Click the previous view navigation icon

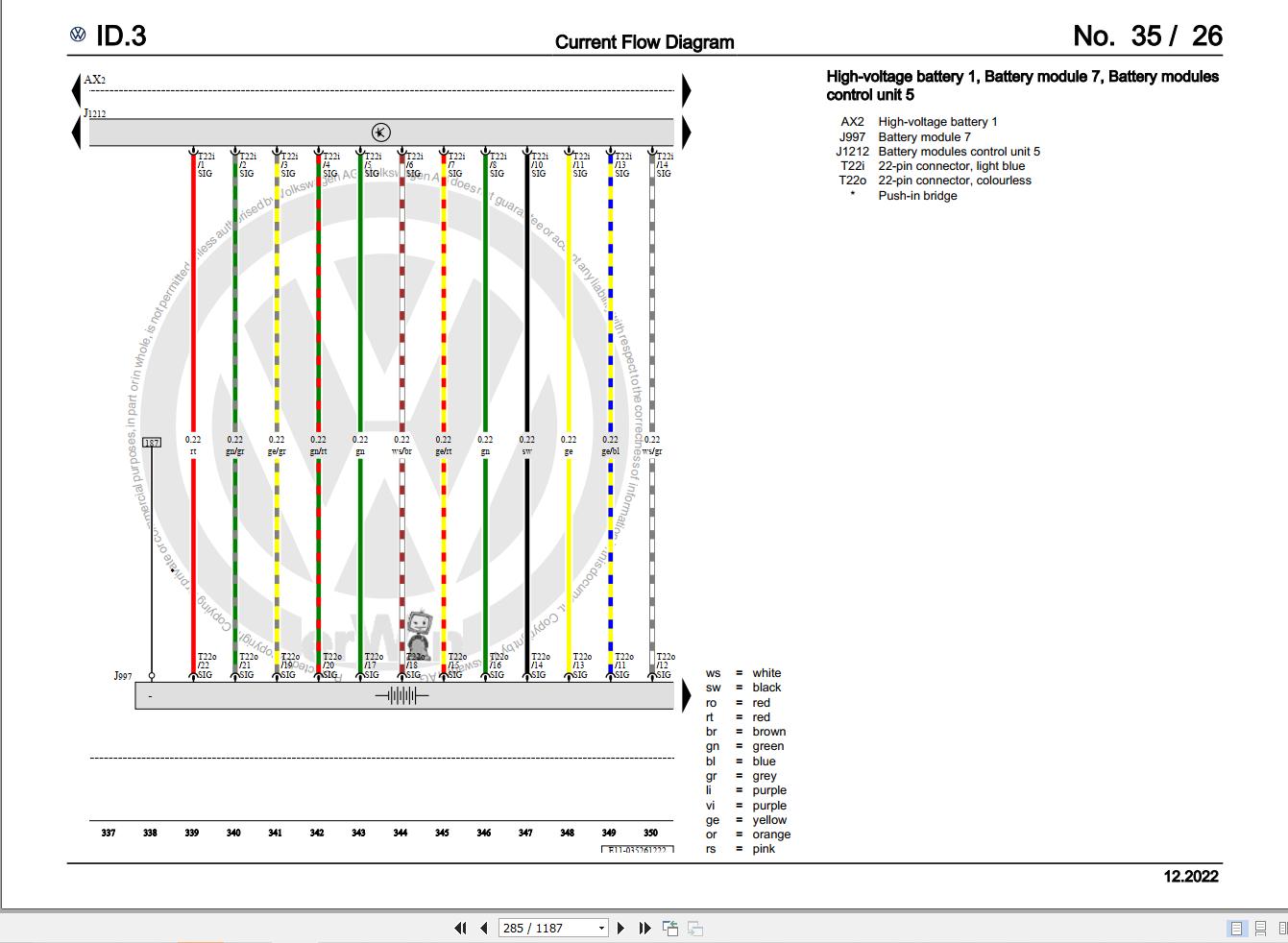pyautogui.click(x=670, y=928)
